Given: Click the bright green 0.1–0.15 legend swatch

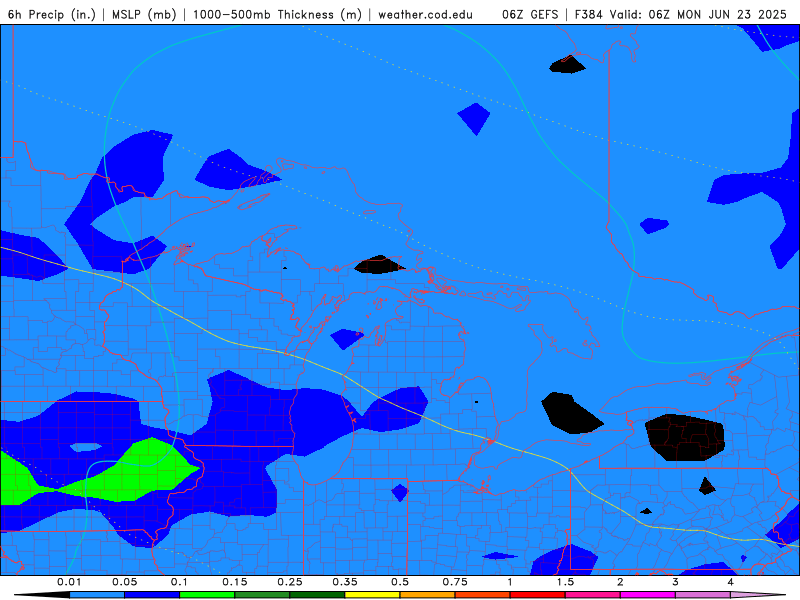Looking at the screenshot, I should [207, 595].
